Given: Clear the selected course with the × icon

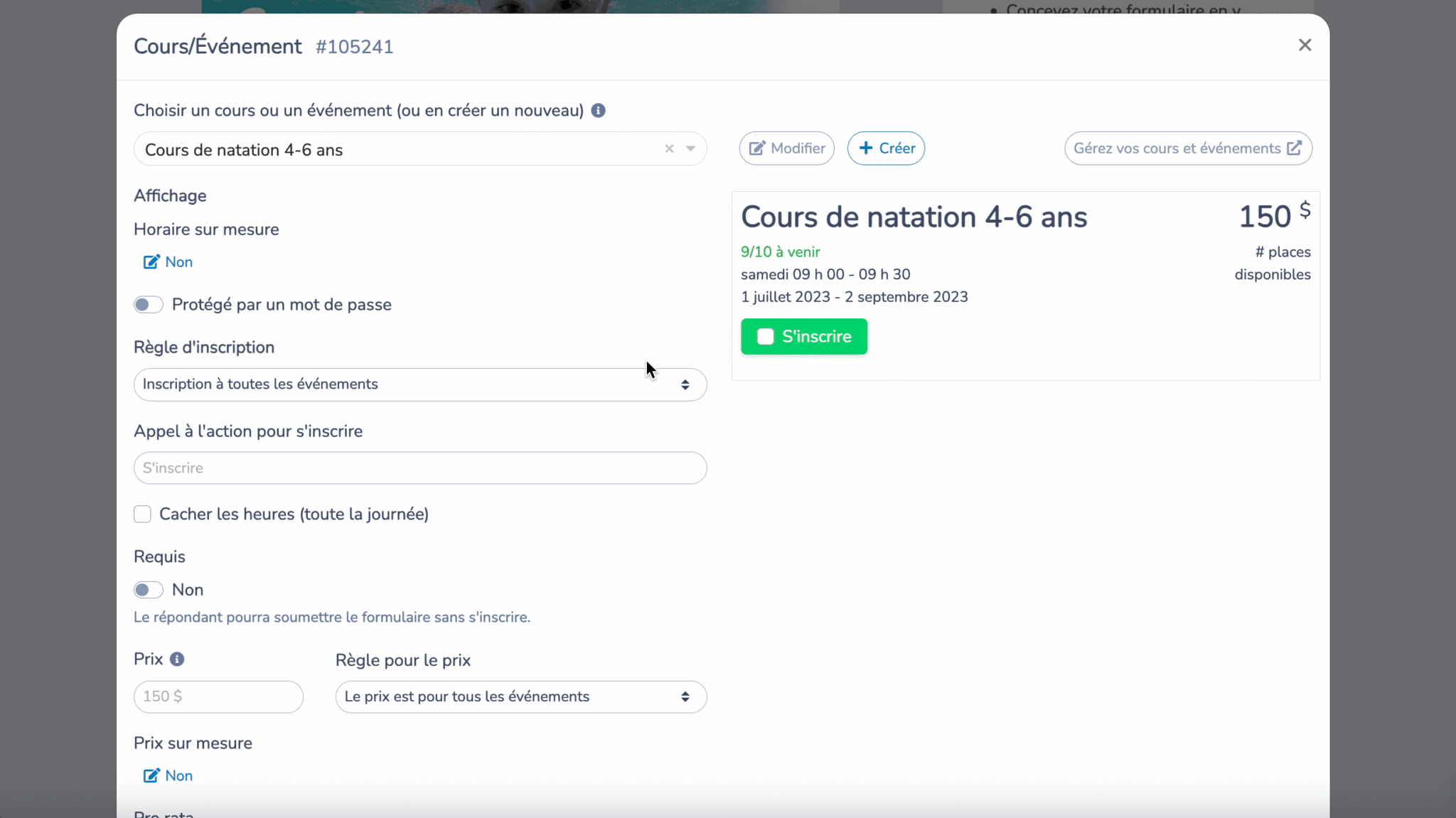Looking at the screenshot, I should point(668,149).
